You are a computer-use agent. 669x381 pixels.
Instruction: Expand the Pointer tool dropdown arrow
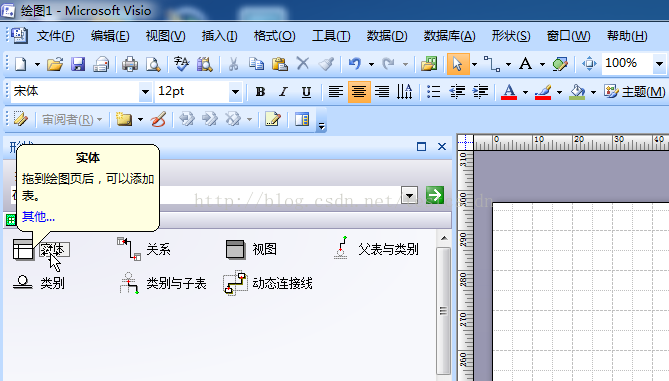(474, 64)
